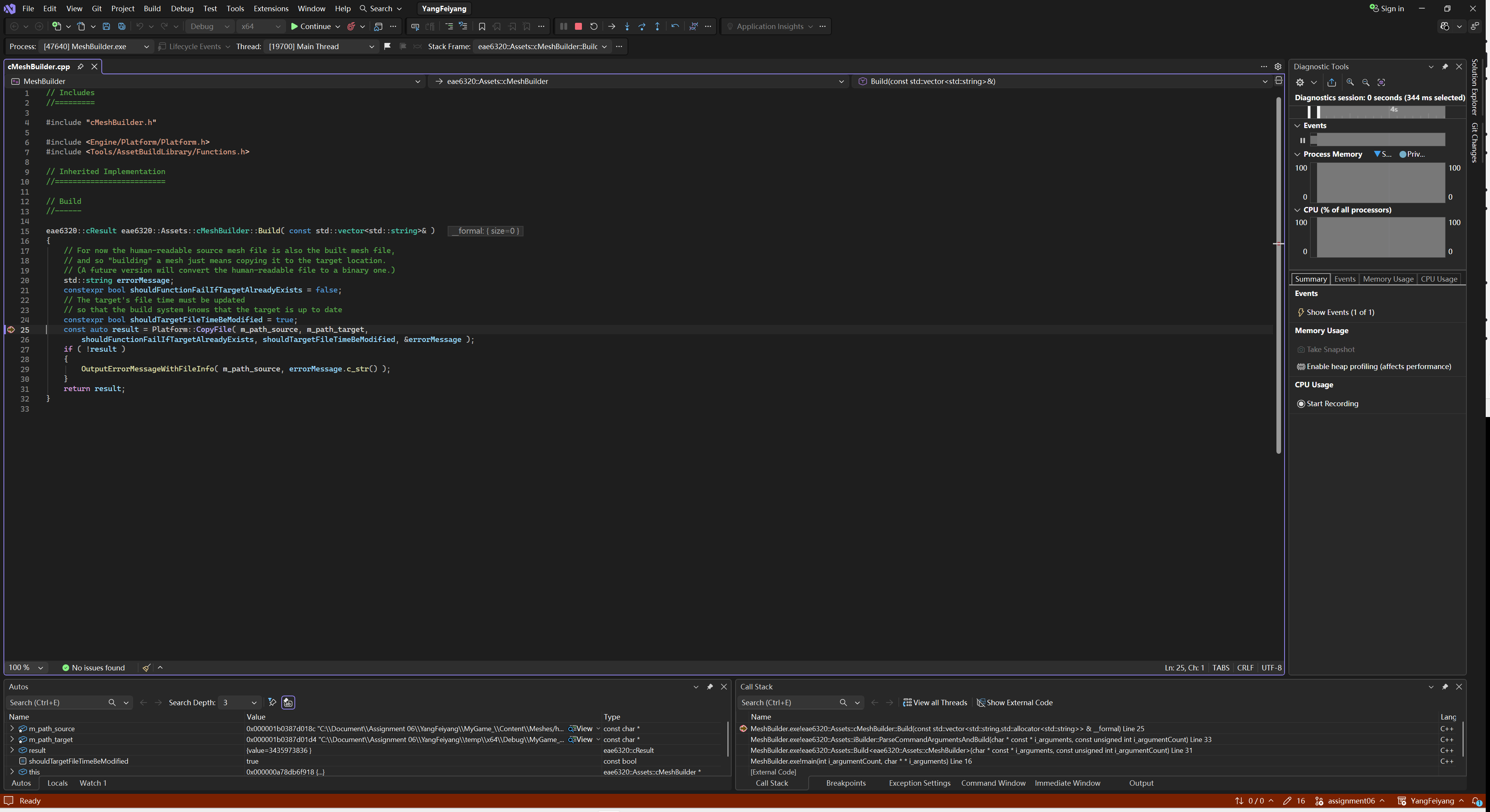
Task: Expand the m_path_source variable row
Action: pyautogui.click(x=12, y=729)
